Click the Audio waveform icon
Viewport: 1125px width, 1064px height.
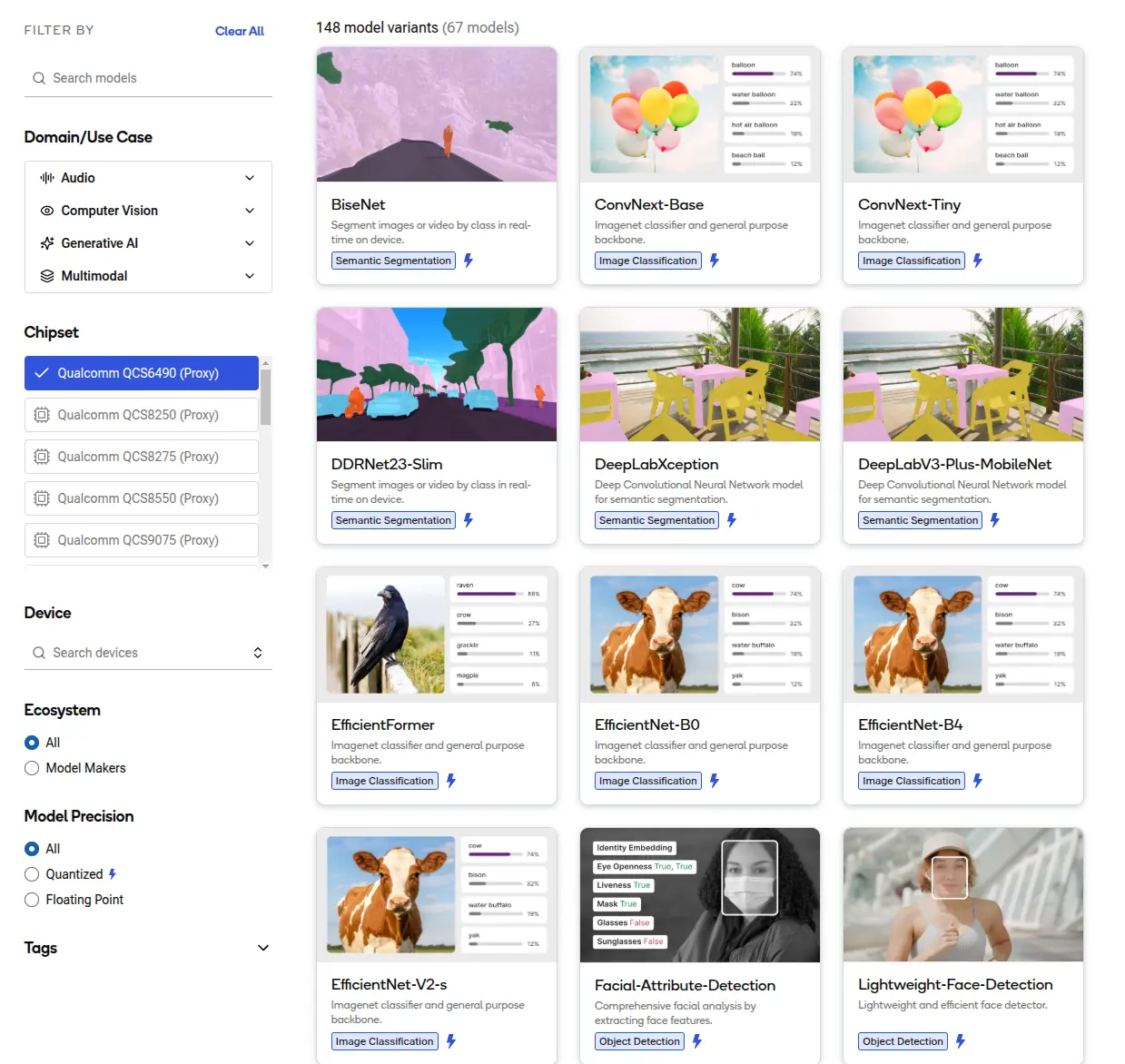pyautogui.click(x=47, y=178)
